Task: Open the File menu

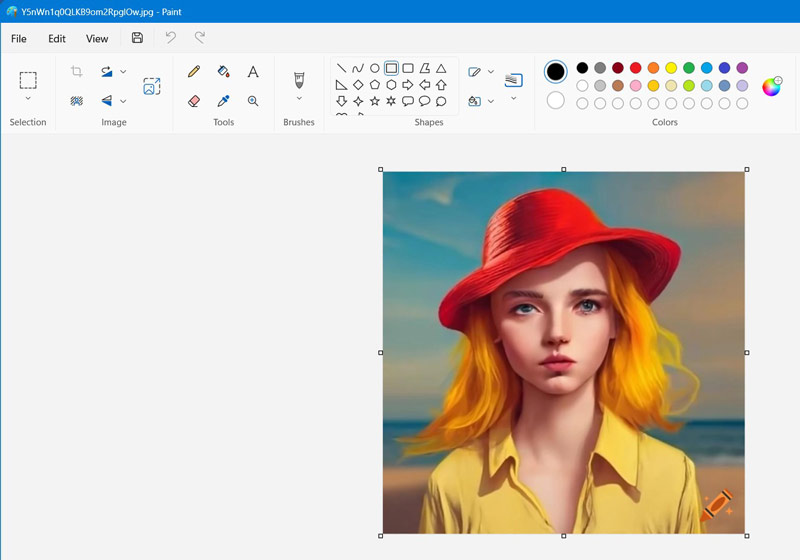Action: point(18,39)
